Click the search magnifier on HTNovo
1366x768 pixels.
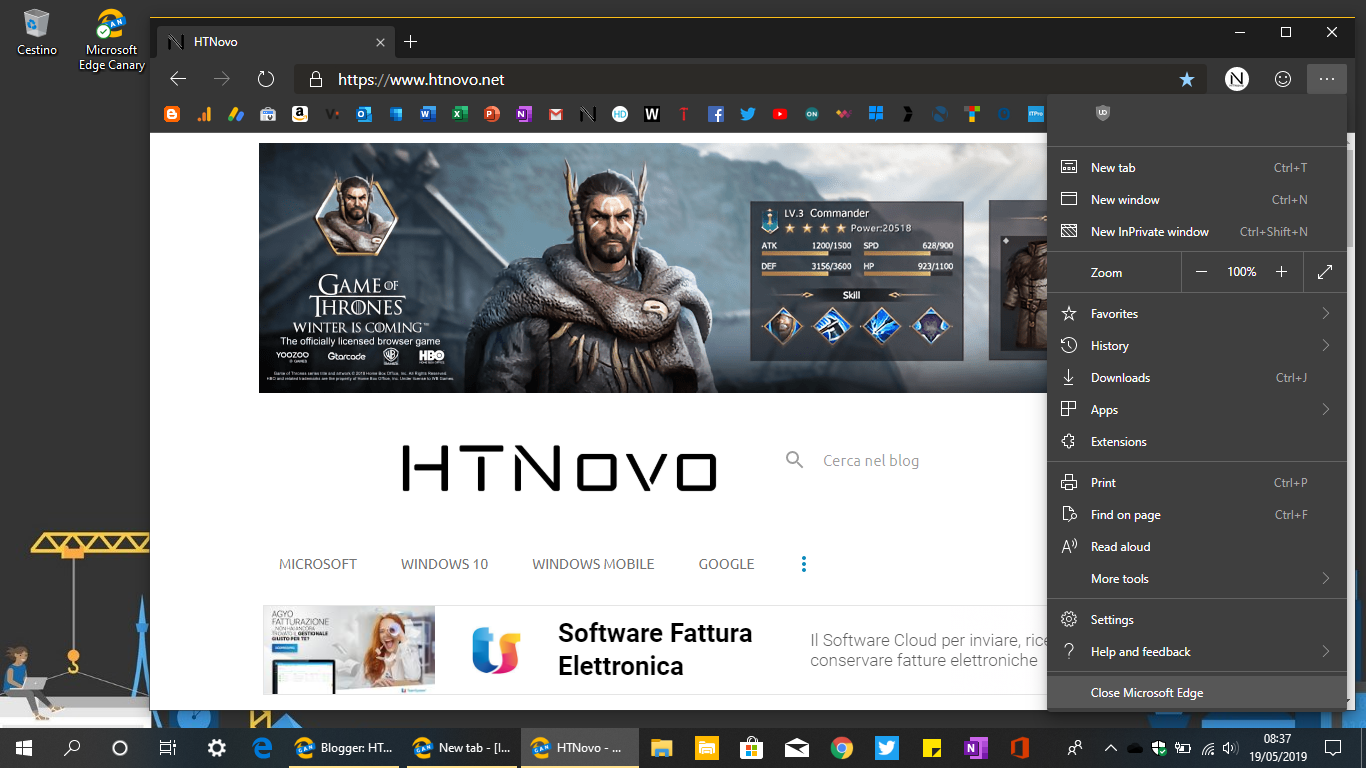[x=794, y=460]
